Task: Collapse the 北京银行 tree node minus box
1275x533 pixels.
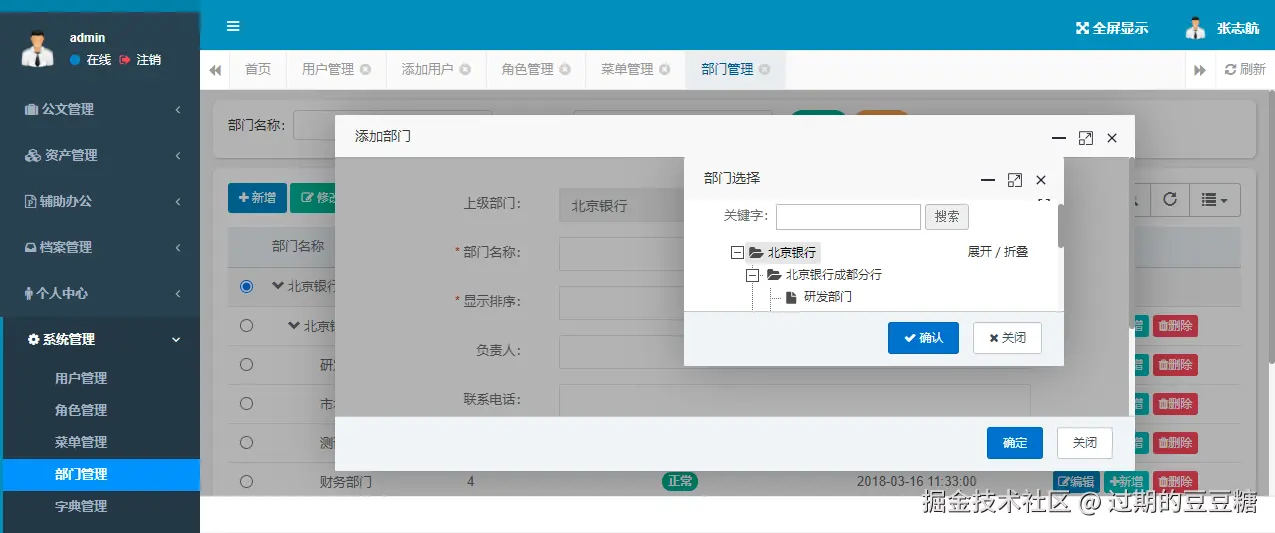Action: [738, 253]
